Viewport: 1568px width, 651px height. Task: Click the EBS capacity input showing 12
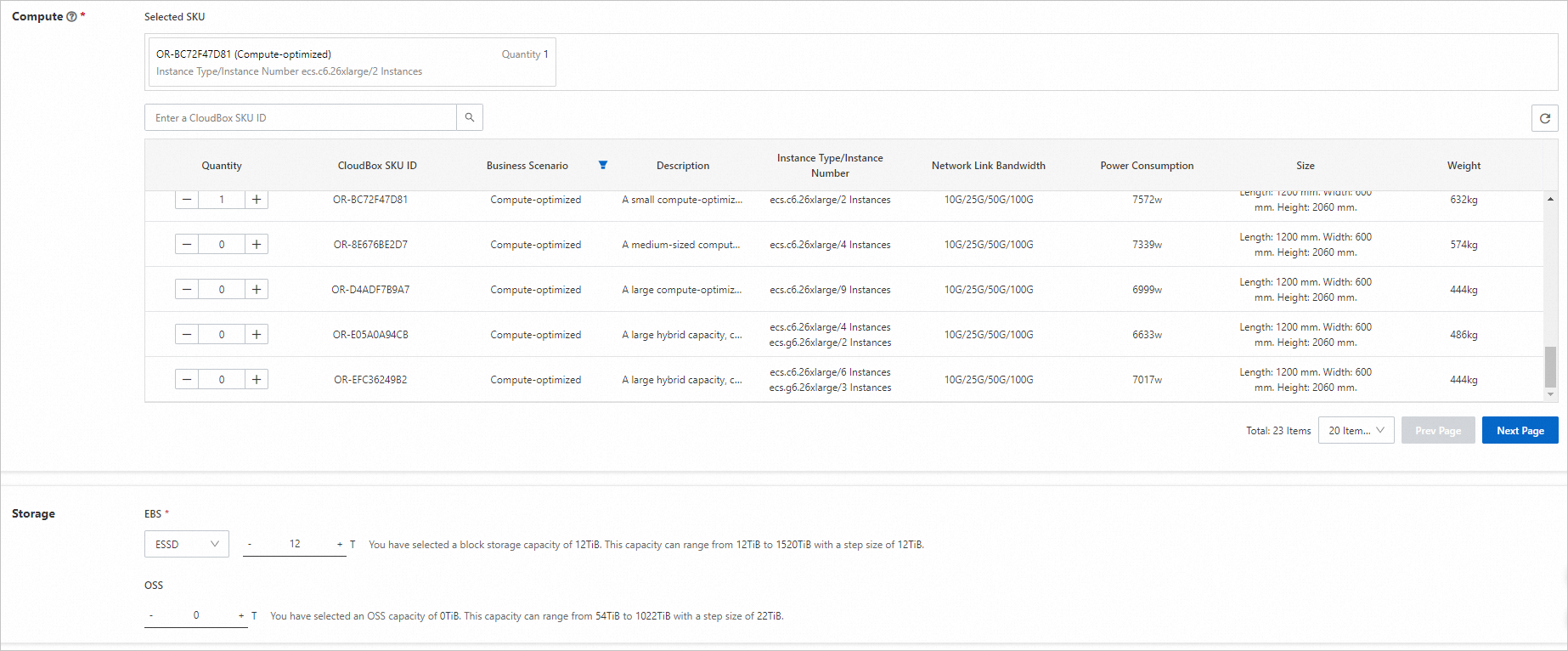[x=295, y=544]
